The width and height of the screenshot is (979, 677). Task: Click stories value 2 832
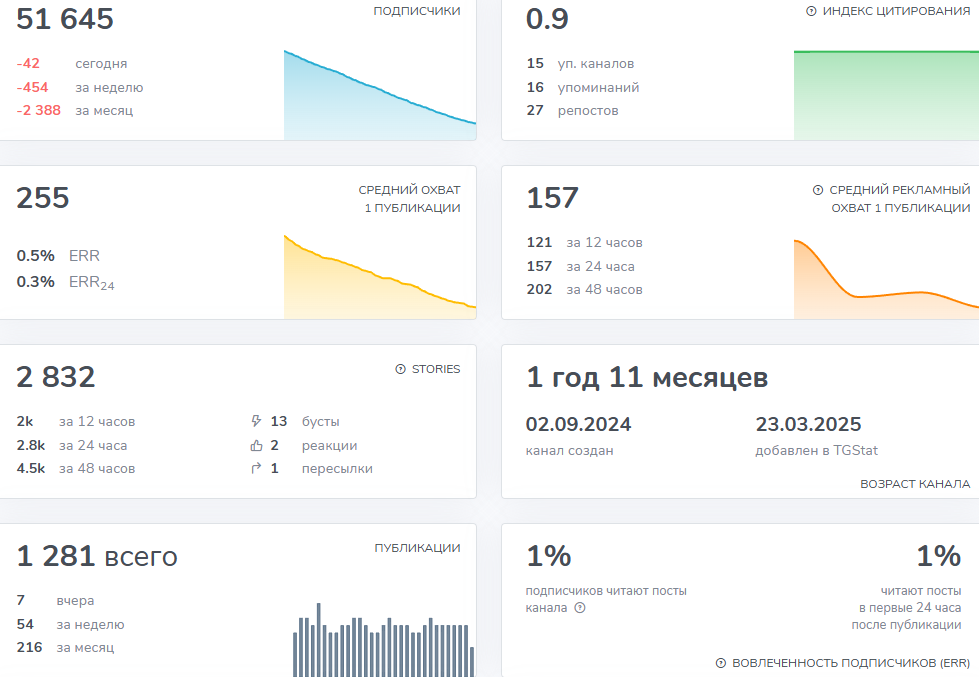(x=56, y=377)
